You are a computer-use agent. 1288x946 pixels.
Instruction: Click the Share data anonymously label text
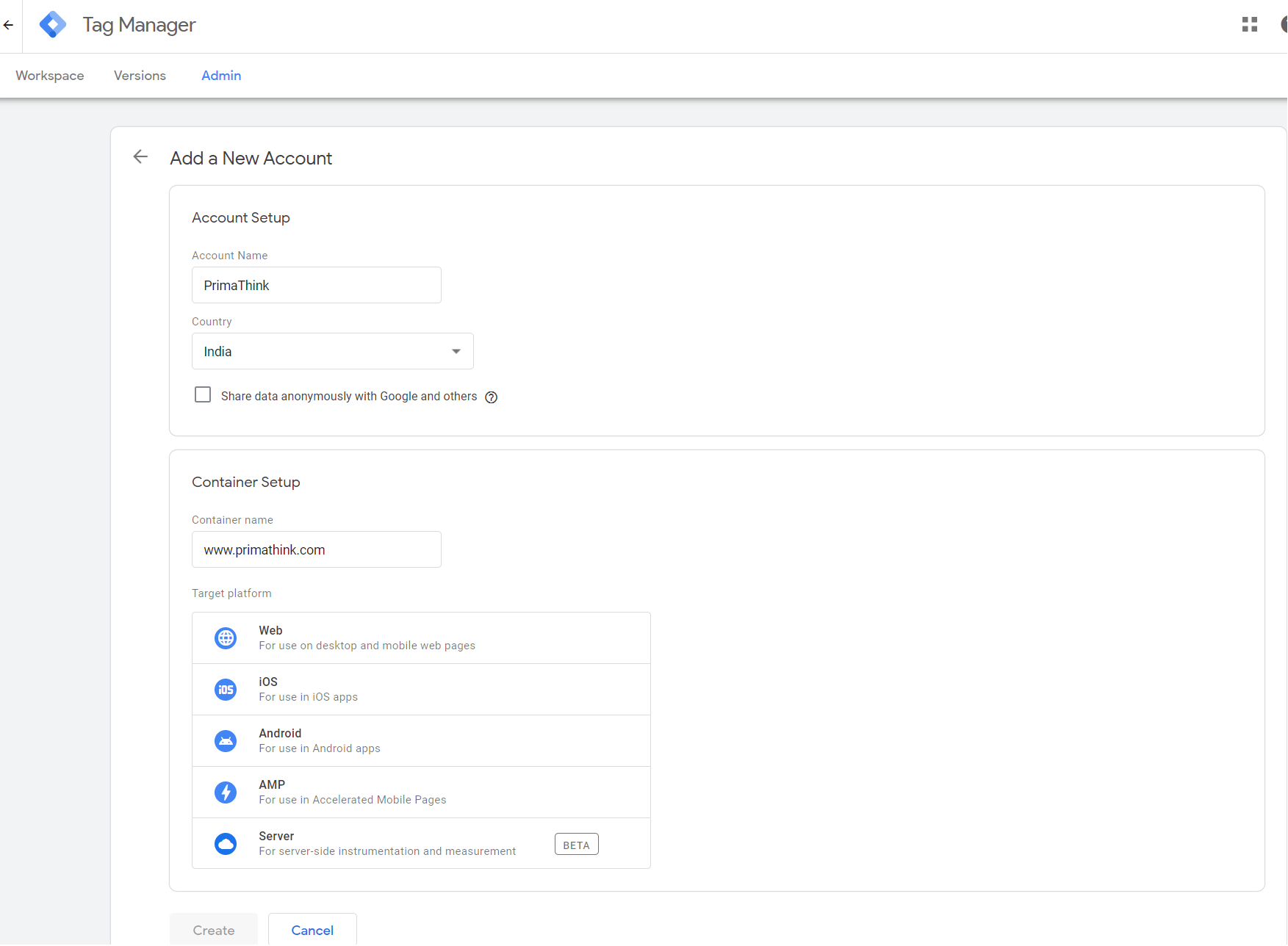pos(349,397)
